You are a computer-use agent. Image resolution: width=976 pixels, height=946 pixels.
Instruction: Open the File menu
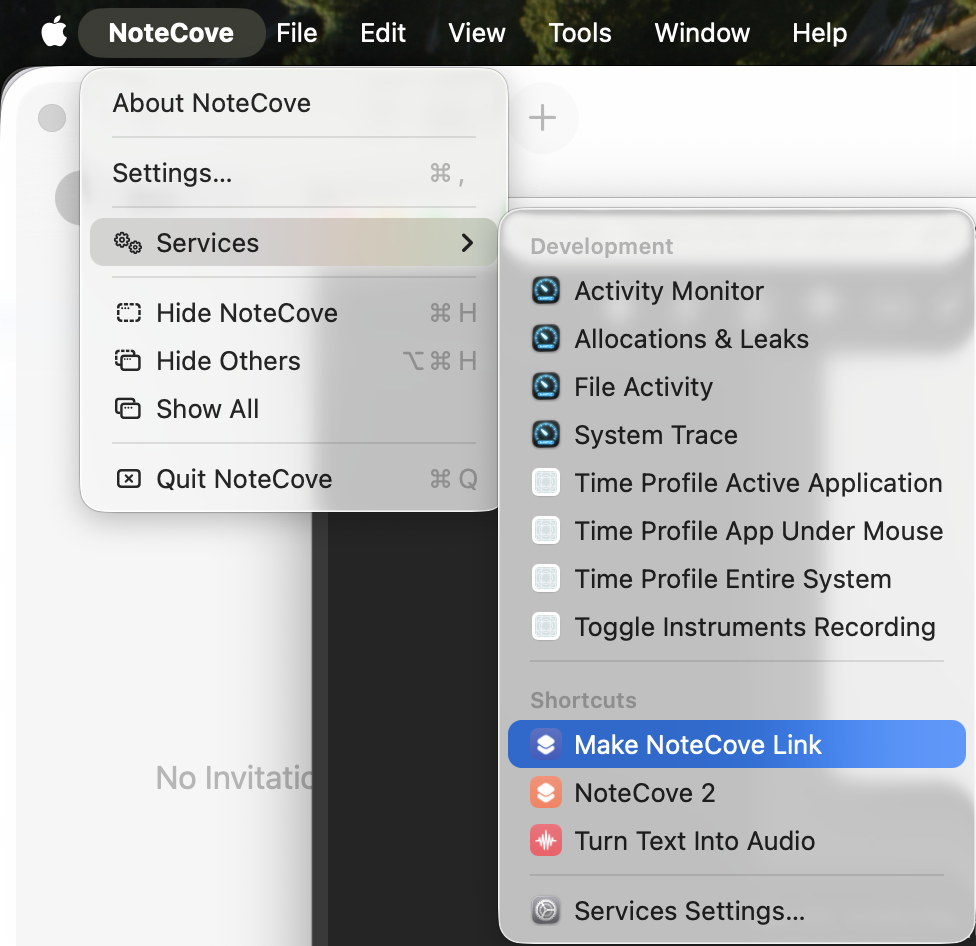click(x=297, y=32)
